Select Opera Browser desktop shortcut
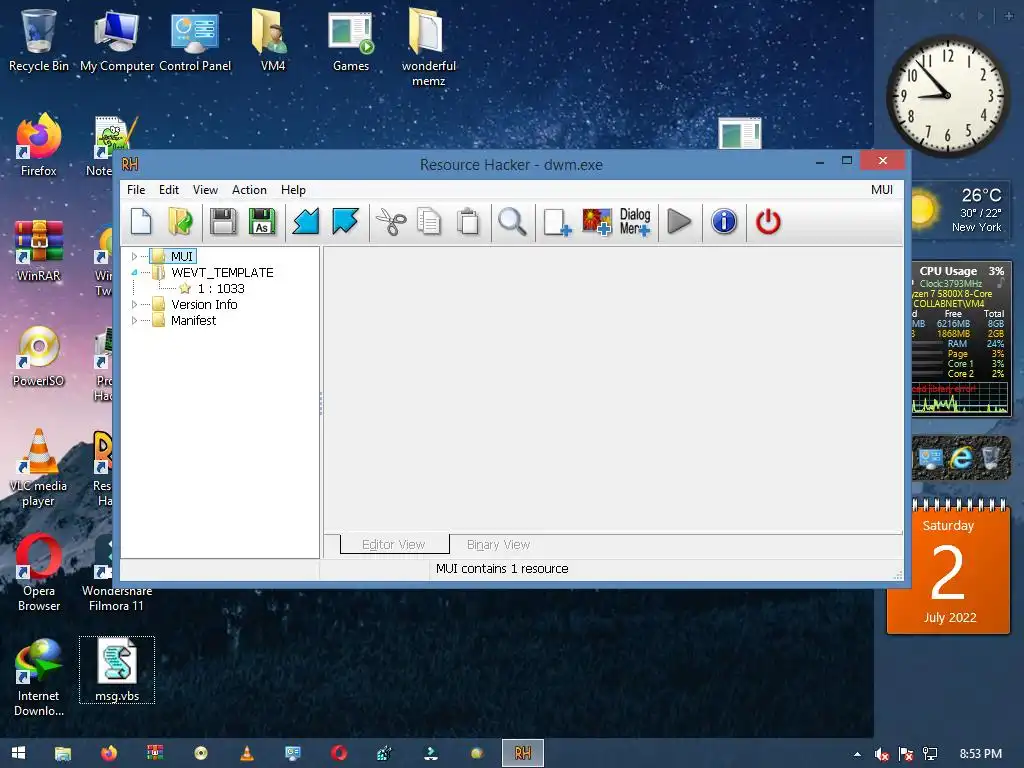The height and width of the screenshot is (768, 1024). tap(39, 573)
